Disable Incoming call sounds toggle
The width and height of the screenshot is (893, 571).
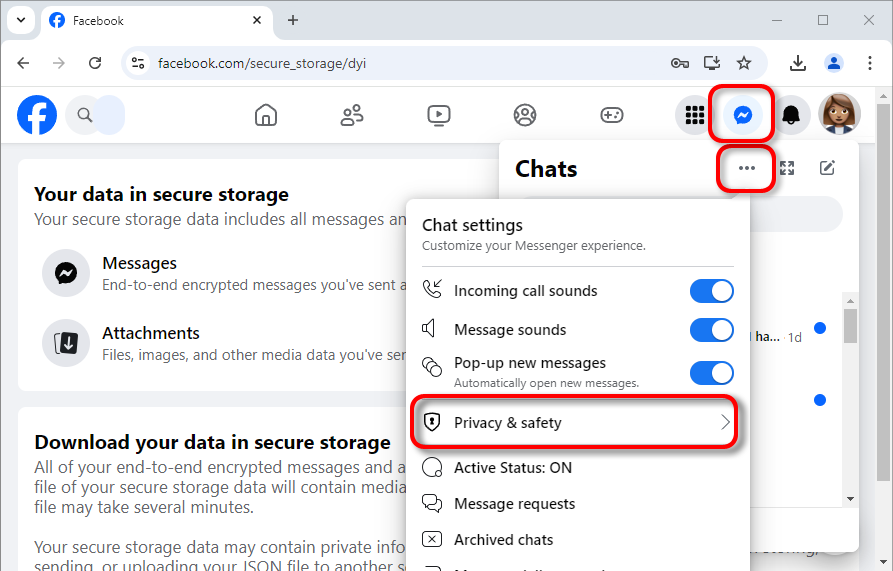click(711, 291)
